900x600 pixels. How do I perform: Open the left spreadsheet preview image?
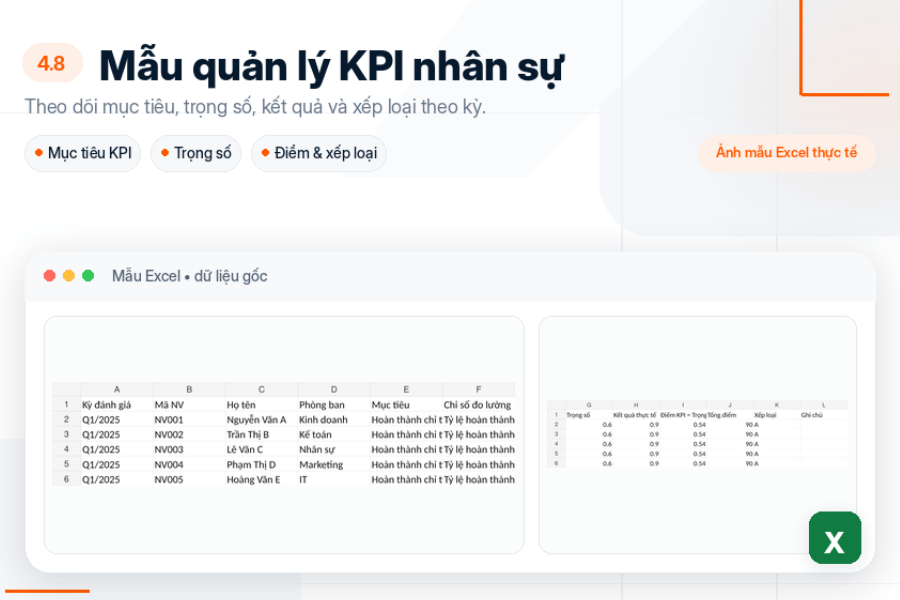click(284, 434)
